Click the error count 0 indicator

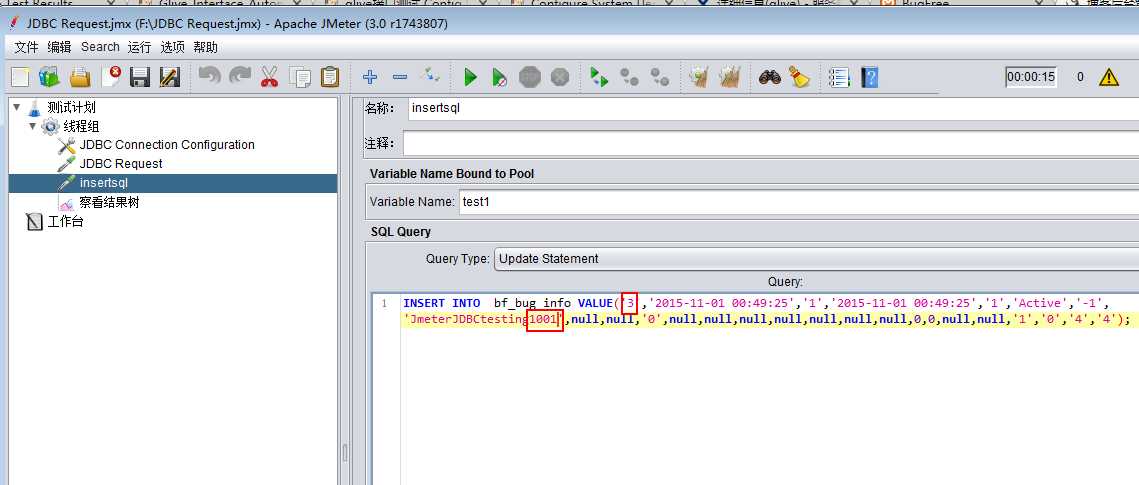pos(1080,77)
